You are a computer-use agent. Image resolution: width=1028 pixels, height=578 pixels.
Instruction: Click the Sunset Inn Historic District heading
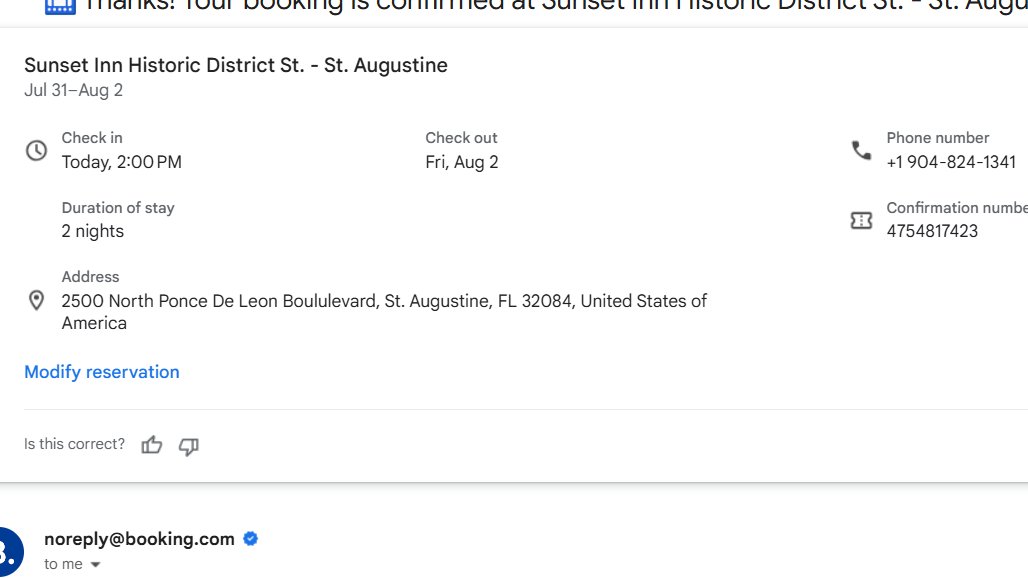(x=236, y=65)
